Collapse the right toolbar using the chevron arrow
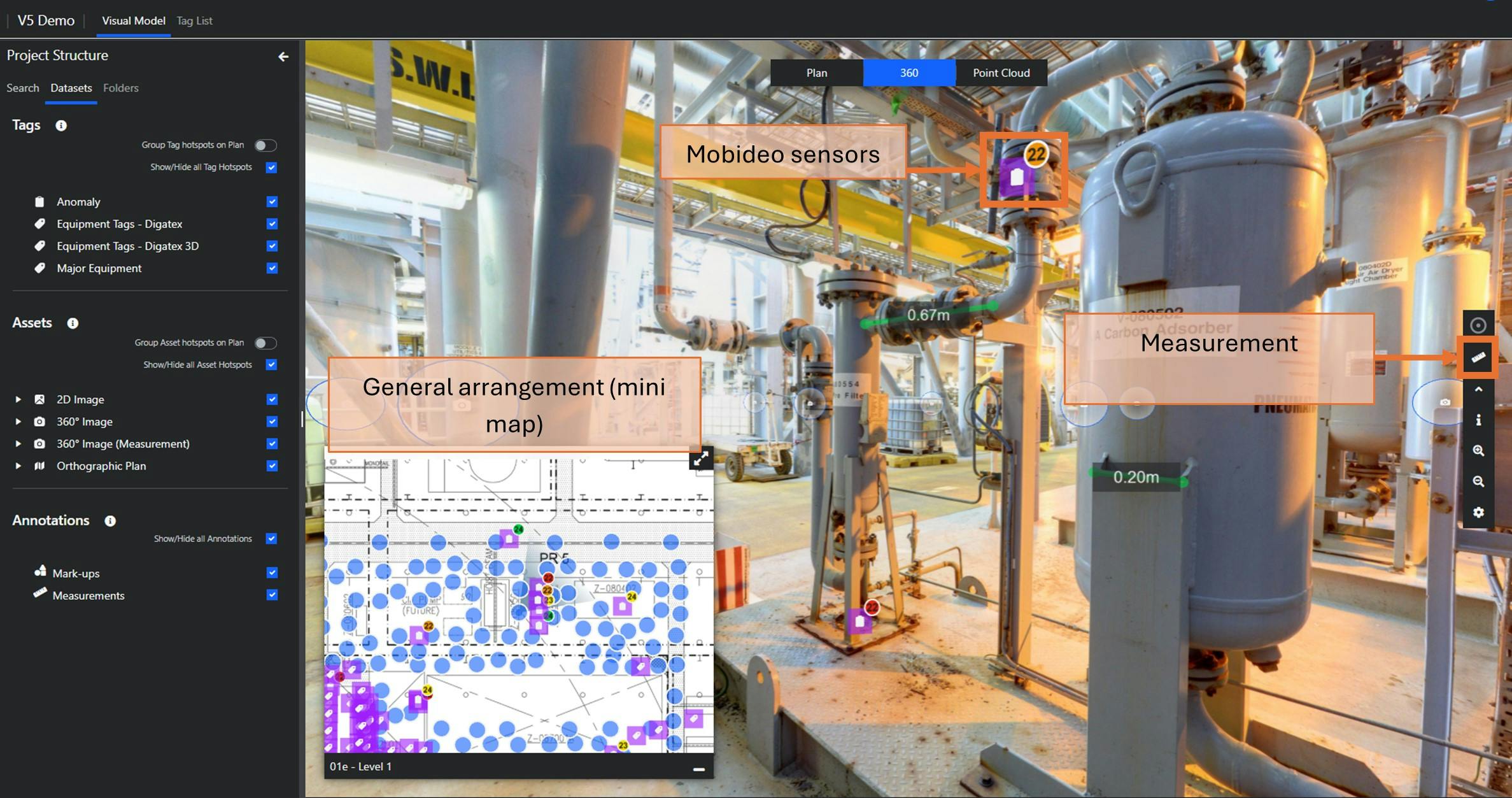 coord(1477,388)
